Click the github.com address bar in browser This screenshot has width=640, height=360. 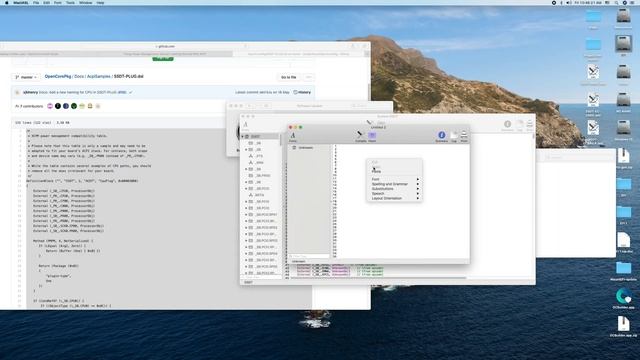pos(165,47)
